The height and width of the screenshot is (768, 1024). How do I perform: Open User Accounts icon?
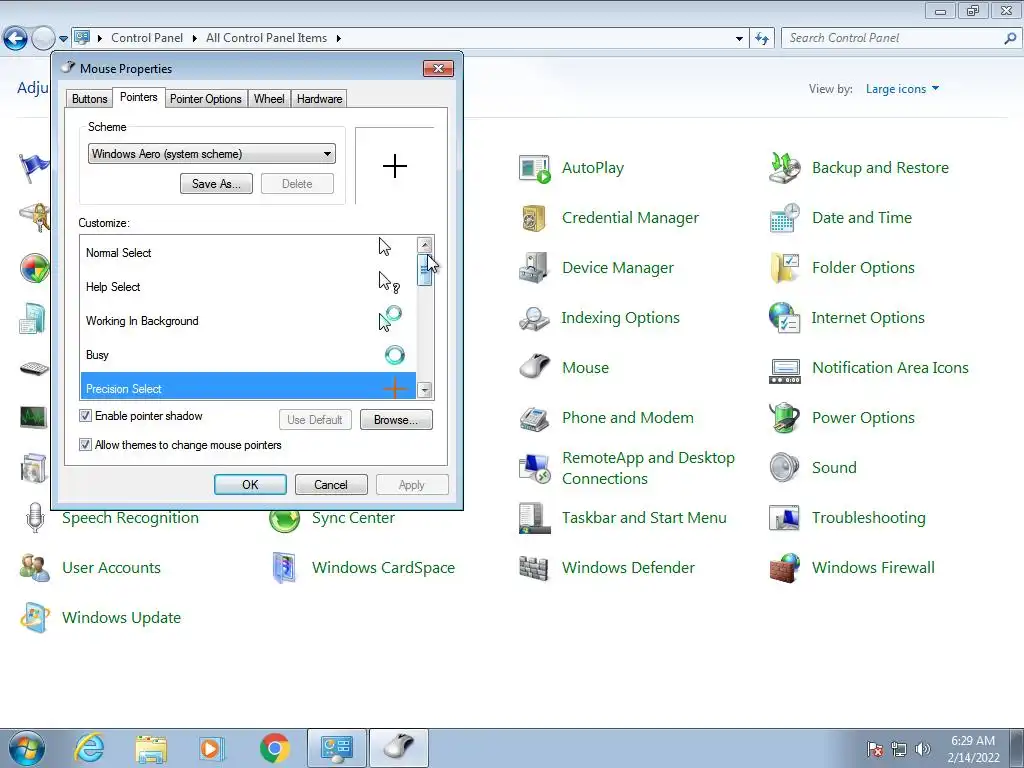point(35,568)
